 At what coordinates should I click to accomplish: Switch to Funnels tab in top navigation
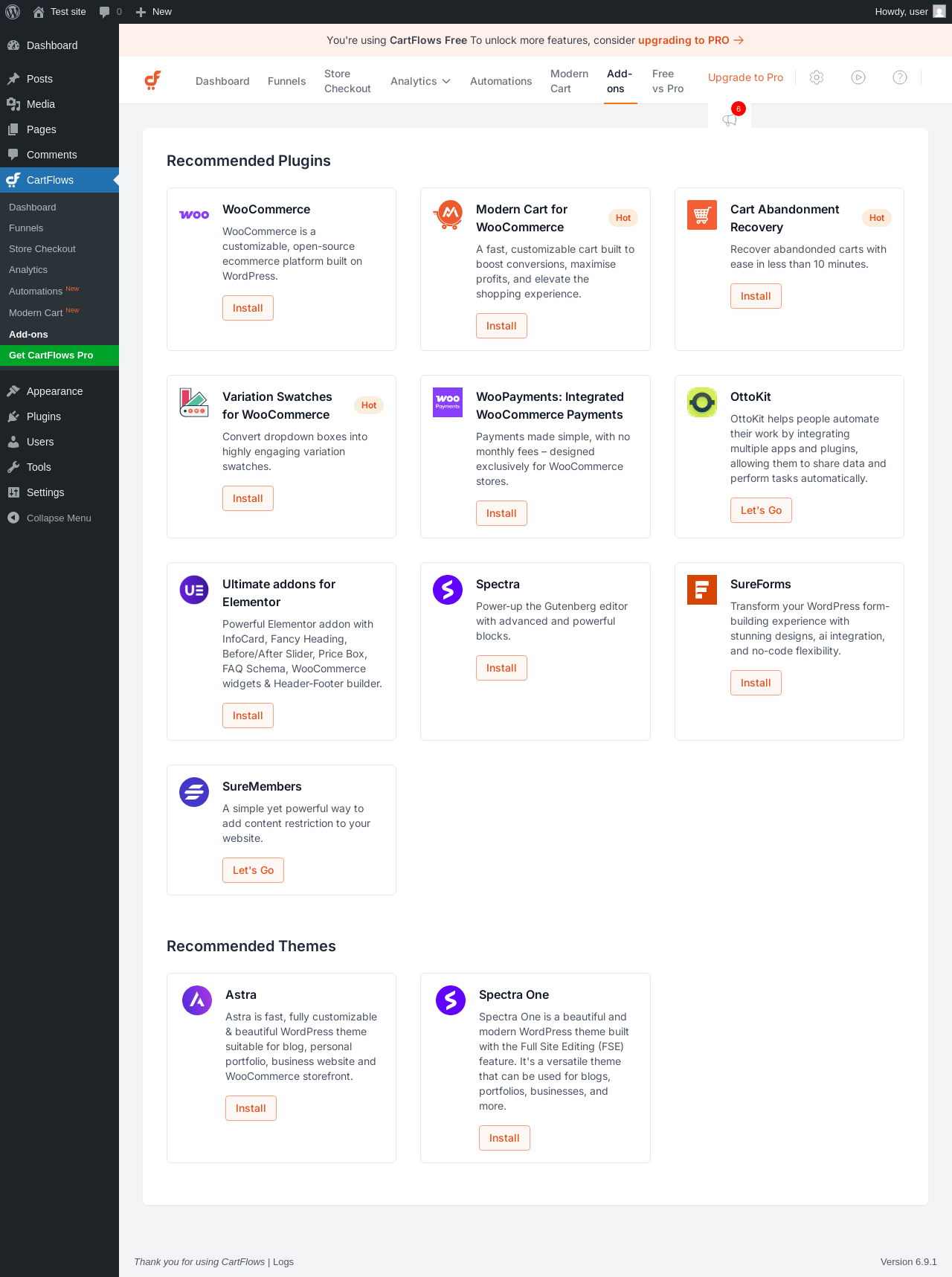(x=286, y=81)
